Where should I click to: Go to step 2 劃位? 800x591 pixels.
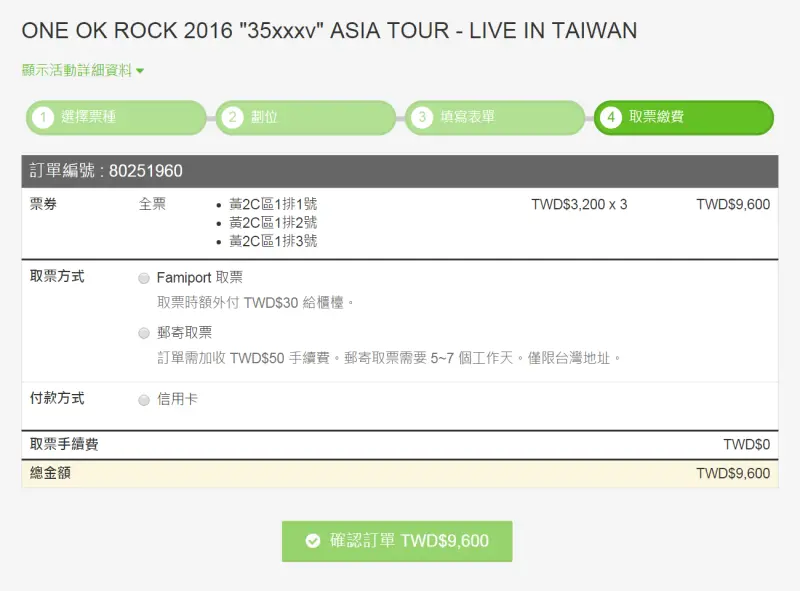(306, 117)
